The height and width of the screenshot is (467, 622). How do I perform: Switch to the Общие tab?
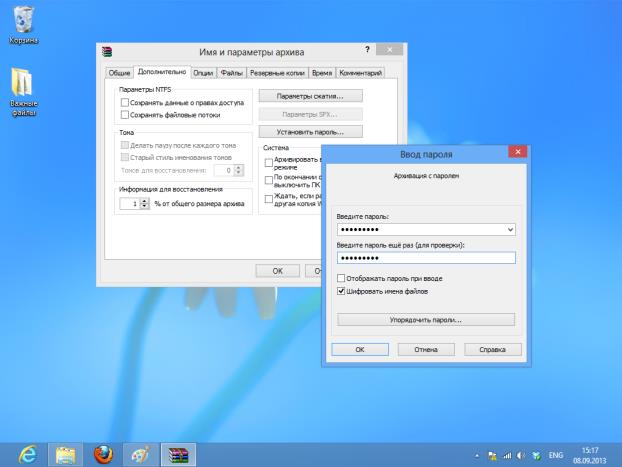click(119, 73)
